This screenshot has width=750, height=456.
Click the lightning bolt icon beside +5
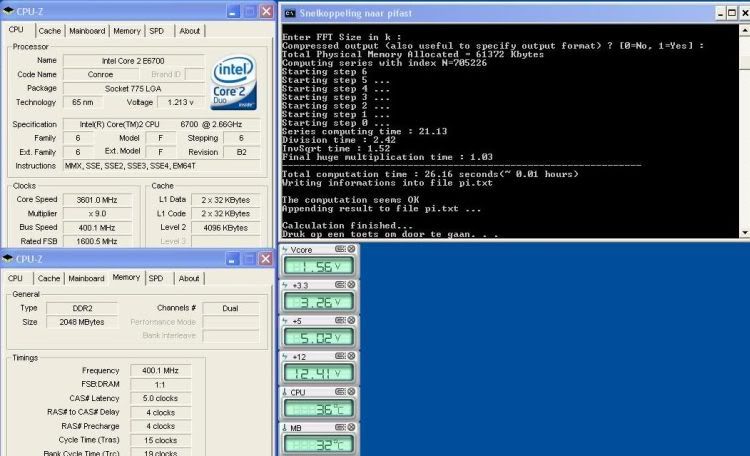click(x=285, y=321)
